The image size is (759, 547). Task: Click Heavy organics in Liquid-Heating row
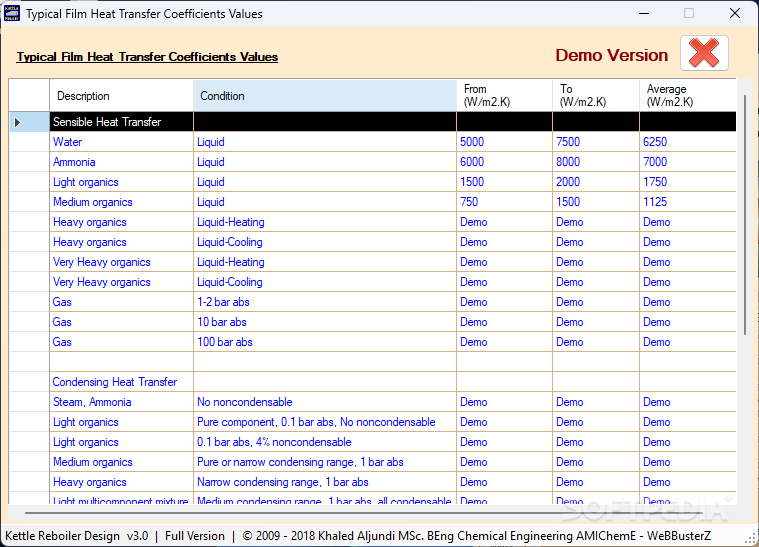click(121, 222)
